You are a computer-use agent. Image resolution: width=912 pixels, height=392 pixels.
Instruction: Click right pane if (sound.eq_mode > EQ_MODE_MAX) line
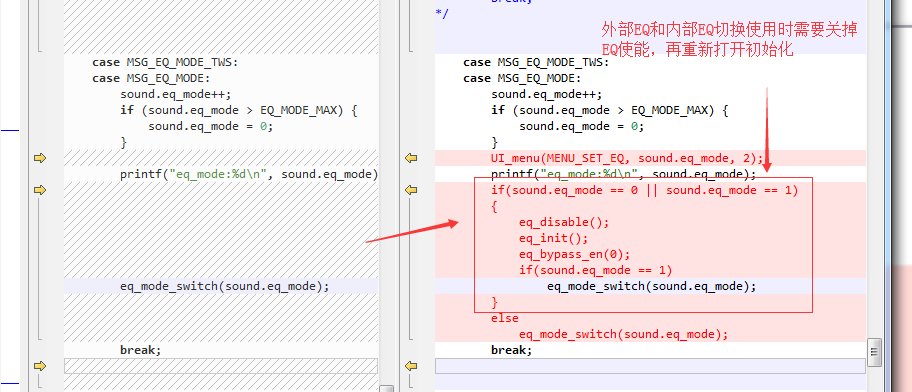(x=610, y=110)
